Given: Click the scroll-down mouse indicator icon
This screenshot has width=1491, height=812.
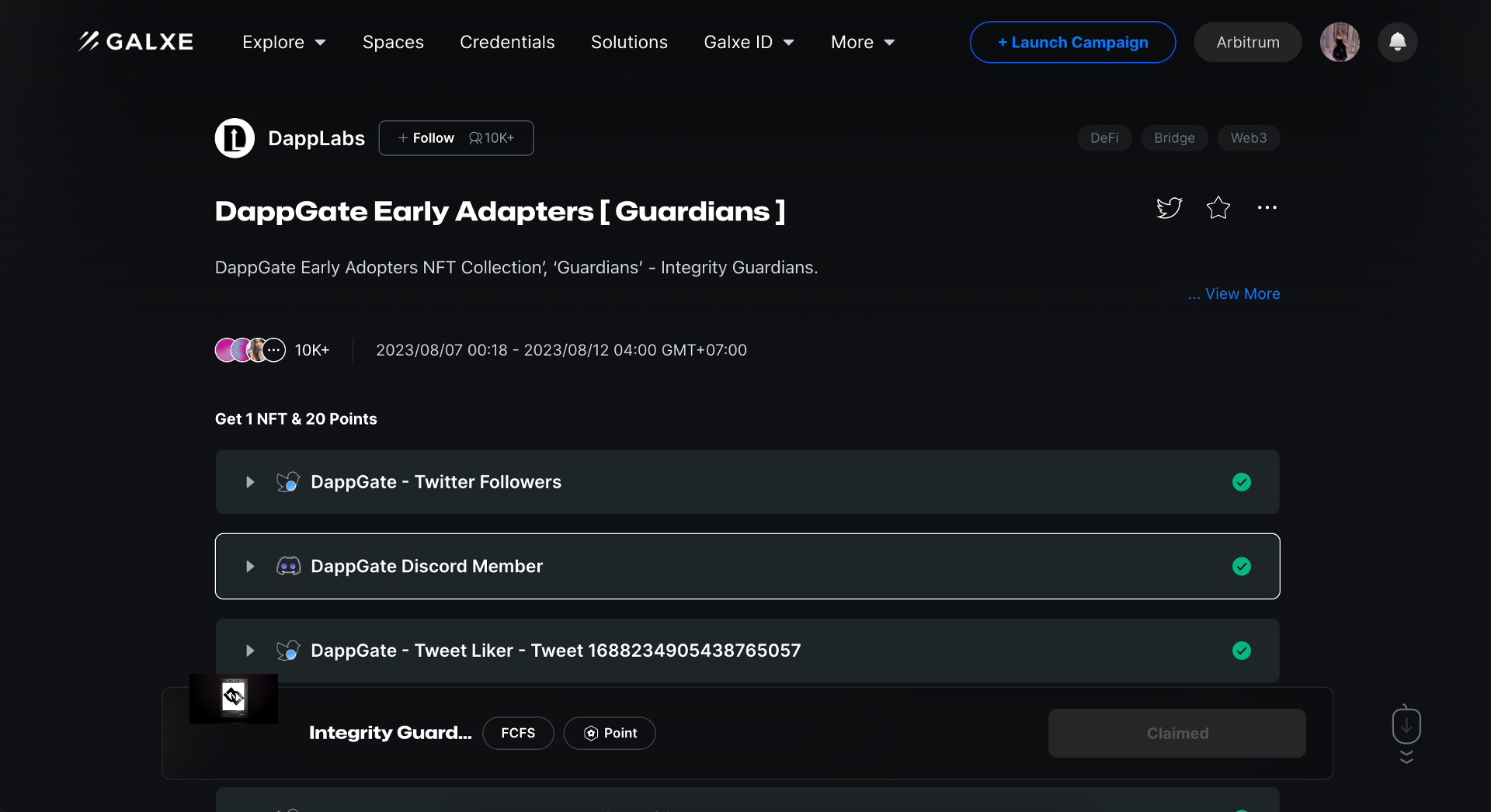Looking at the screenshot, I should [1406, 734].
